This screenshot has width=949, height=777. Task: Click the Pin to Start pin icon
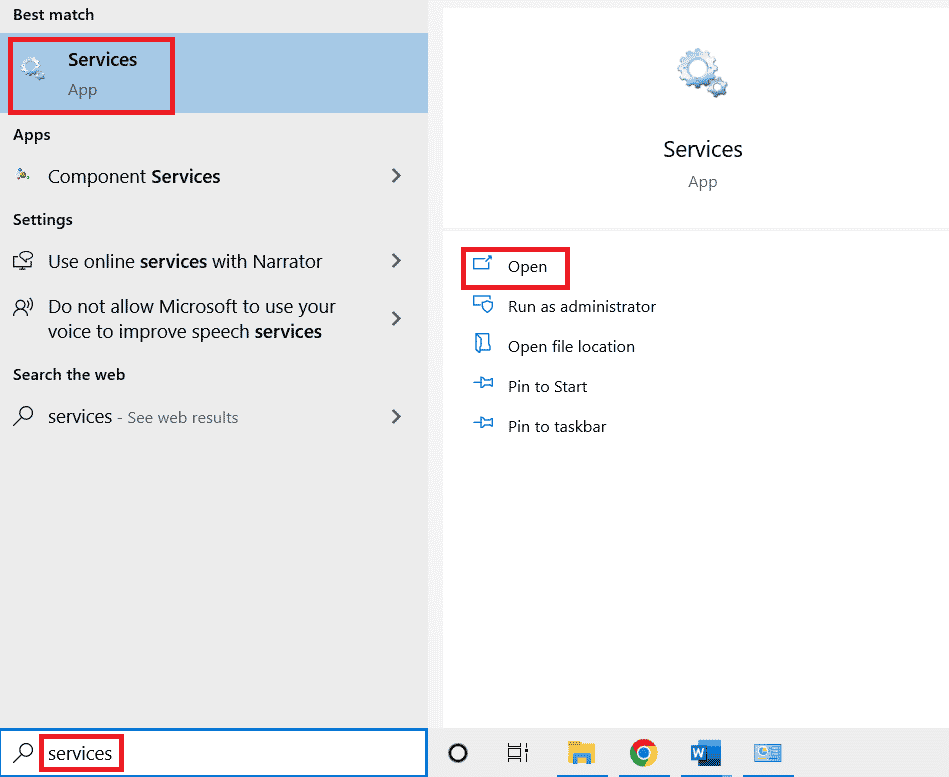pyautogui.click(x=483, y=382)
